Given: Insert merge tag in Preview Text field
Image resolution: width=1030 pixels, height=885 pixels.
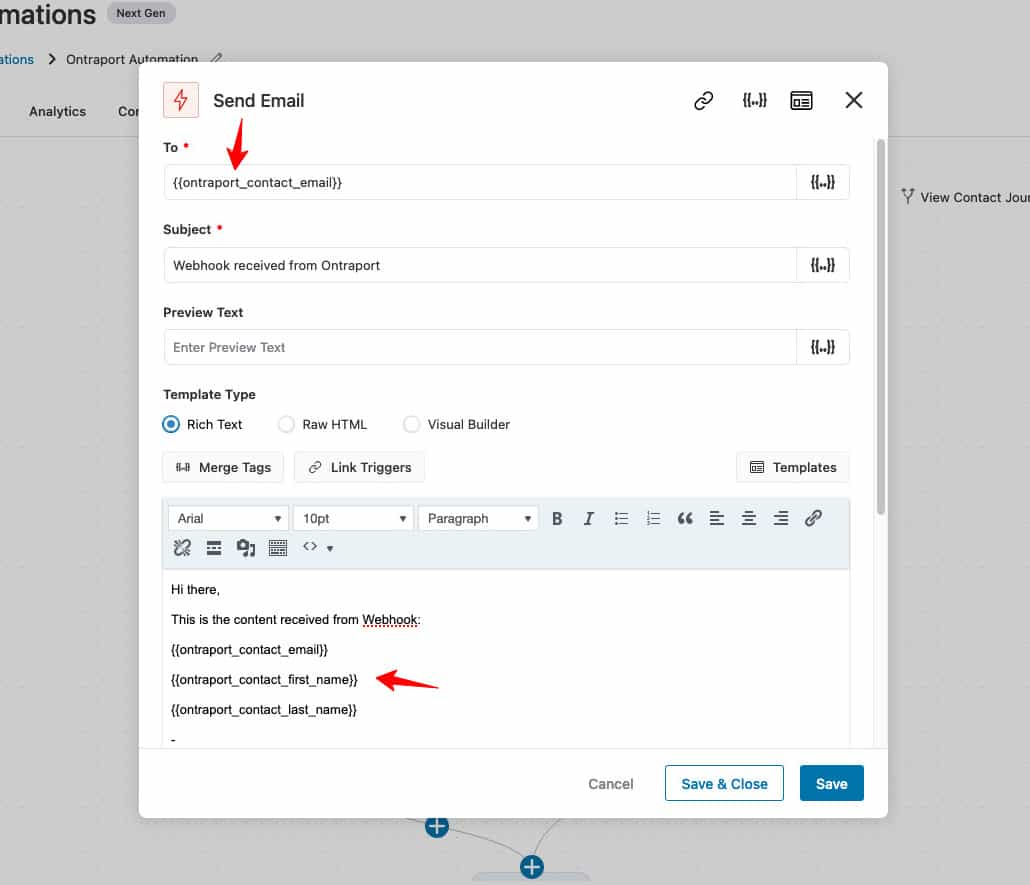Looking at the screenshot, I should pos(822,347).
